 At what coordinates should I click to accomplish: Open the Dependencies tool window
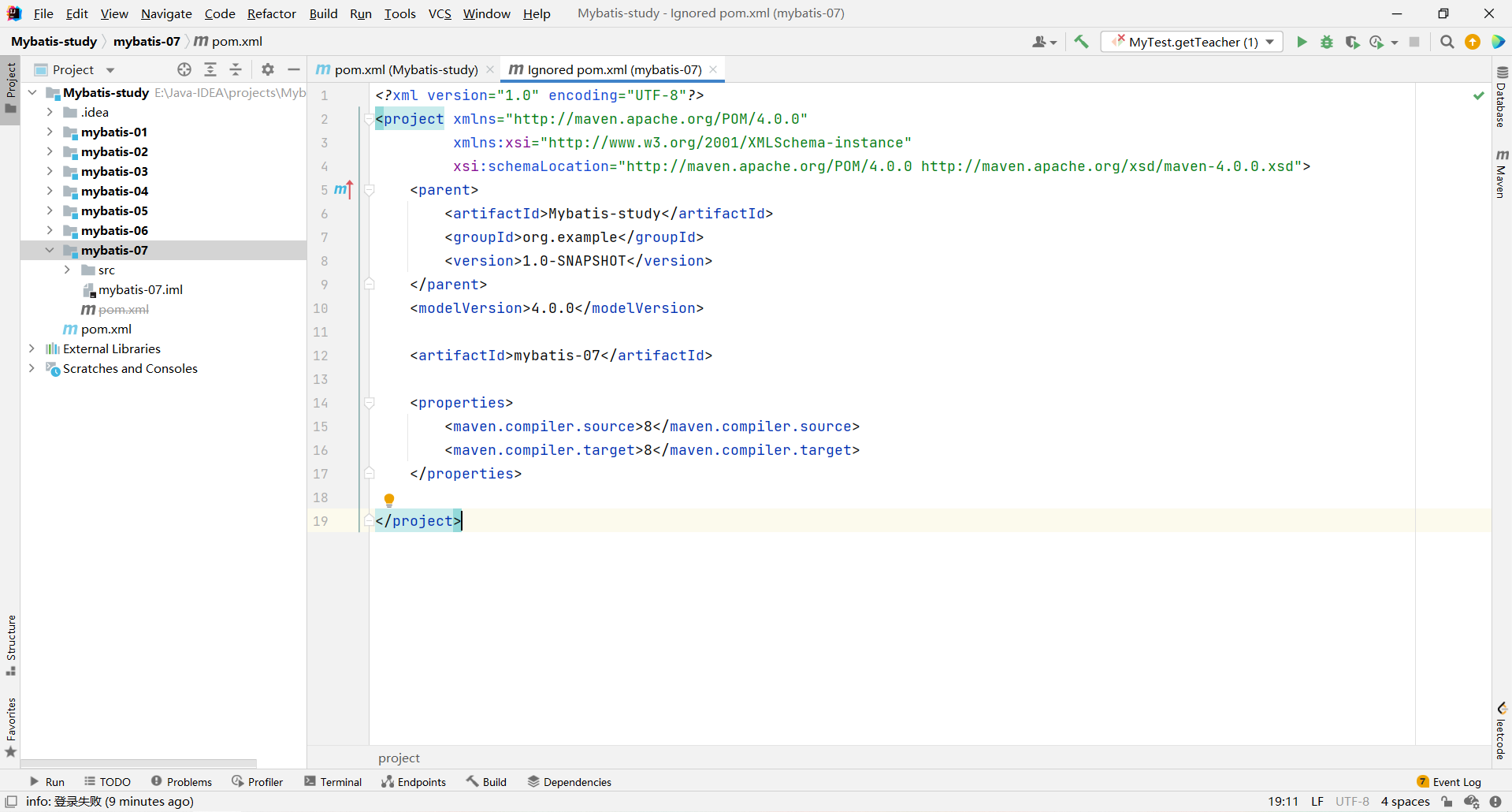coord(570,782)
